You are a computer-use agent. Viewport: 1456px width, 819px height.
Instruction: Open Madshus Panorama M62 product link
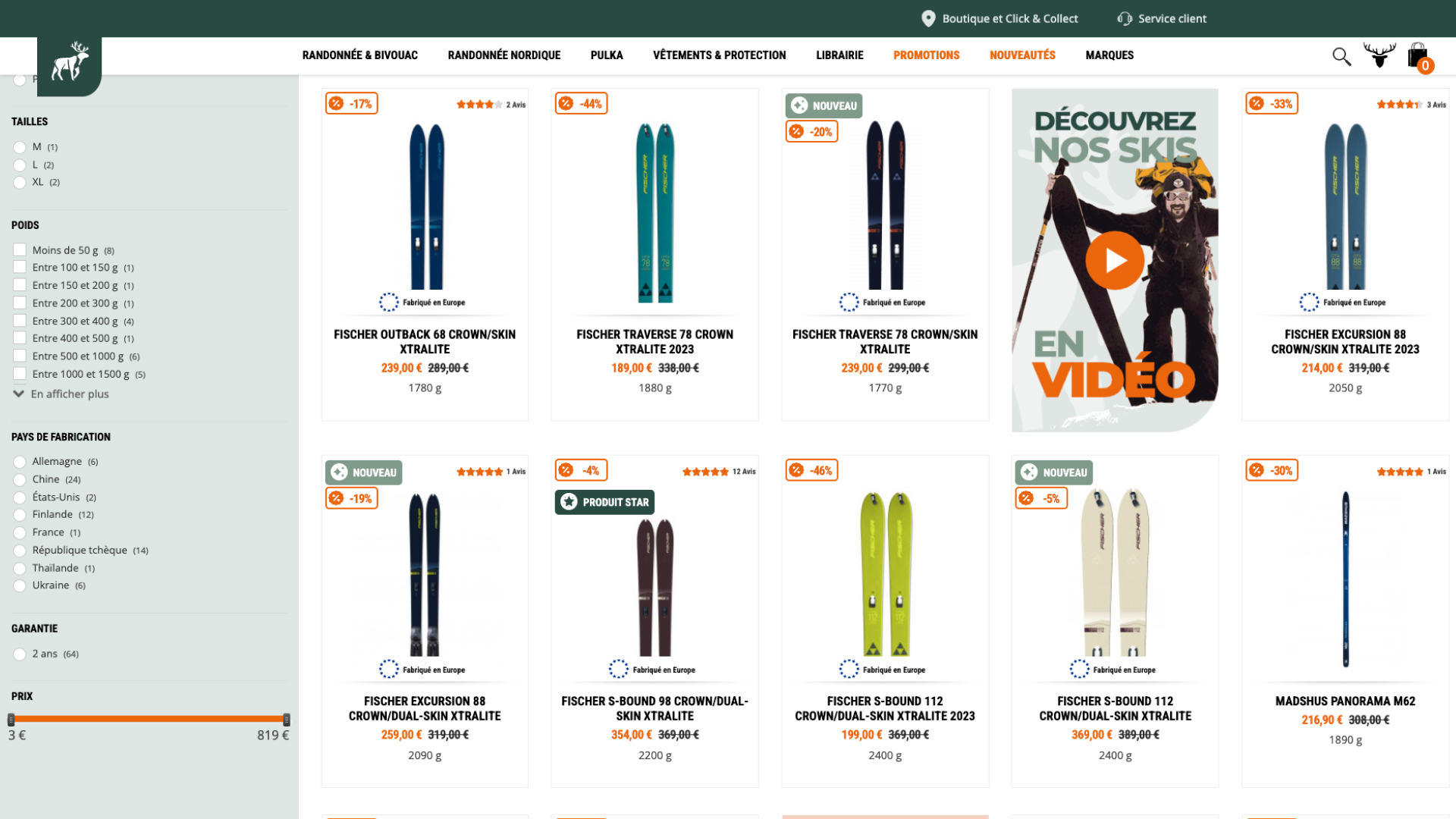[1345, 701]
